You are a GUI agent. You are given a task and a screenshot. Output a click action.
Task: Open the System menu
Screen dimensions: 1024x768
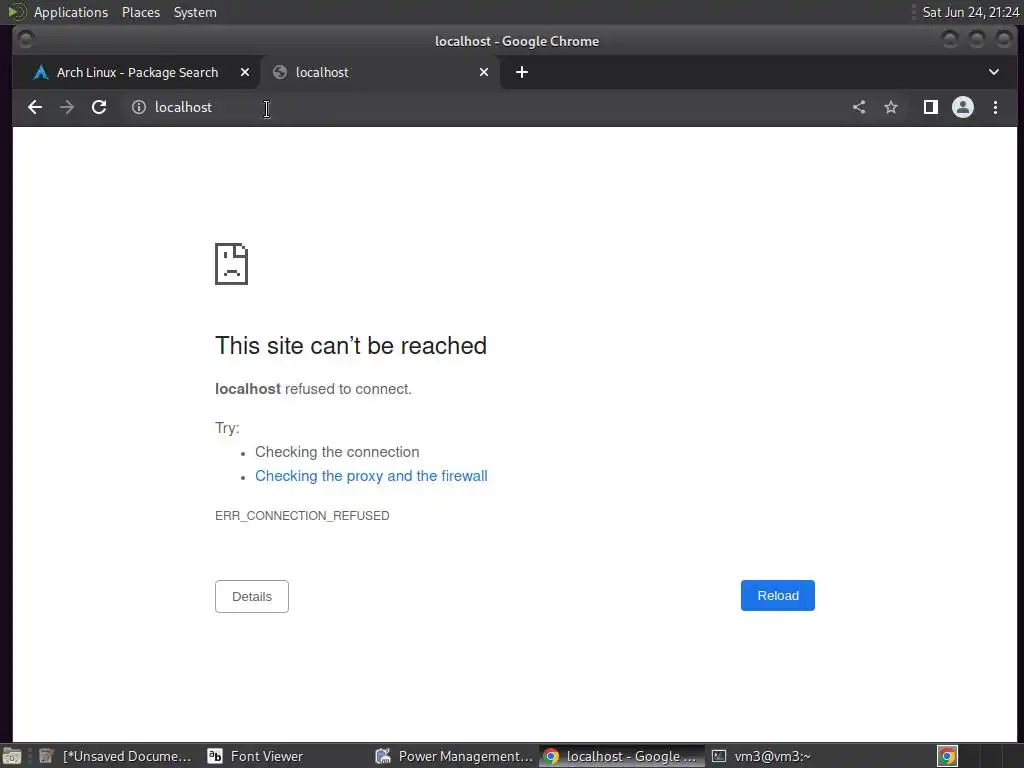(195, 12)
